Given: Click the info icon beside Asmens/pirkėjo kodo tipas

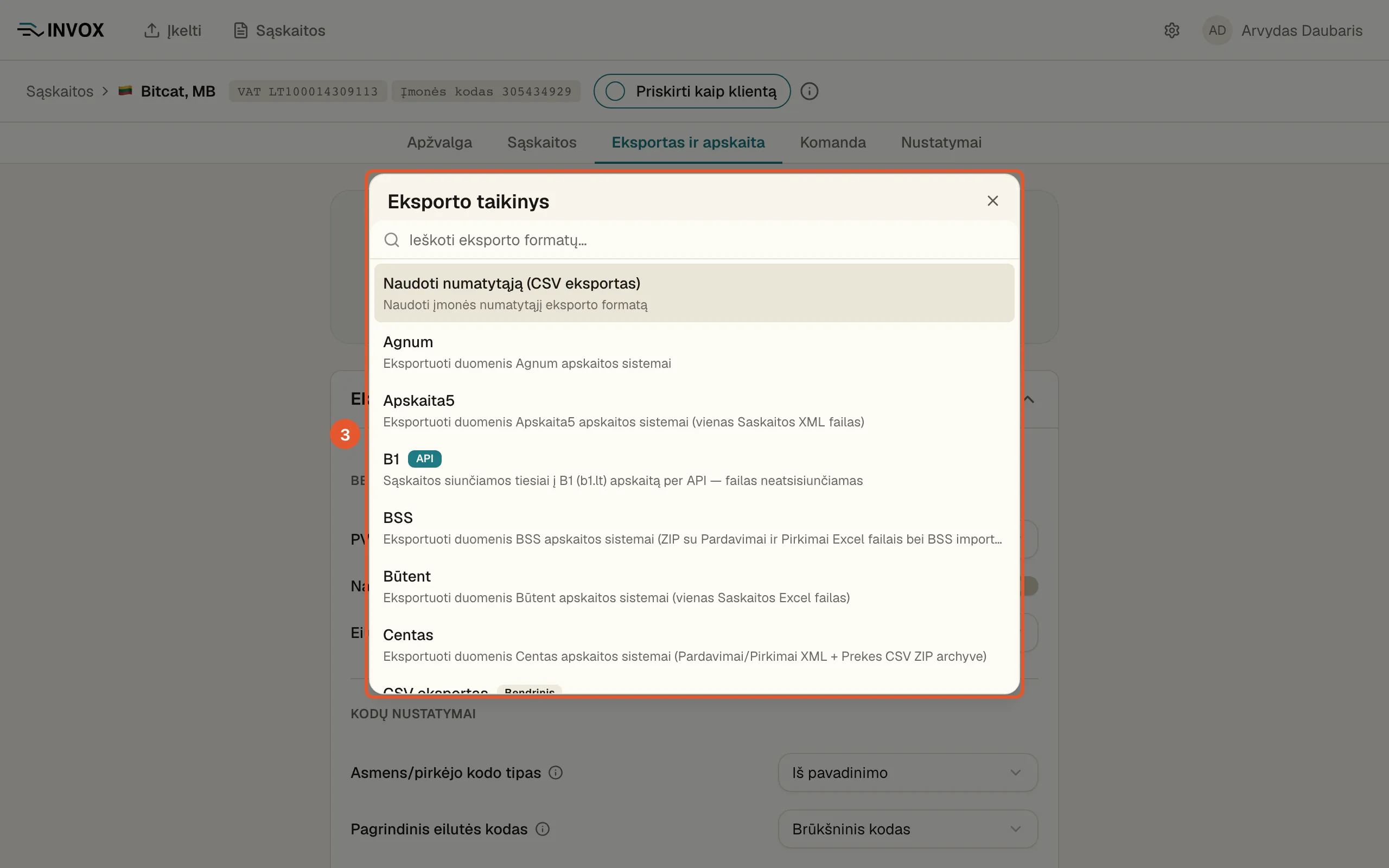Looking at the screenshot, I should 555,773.
